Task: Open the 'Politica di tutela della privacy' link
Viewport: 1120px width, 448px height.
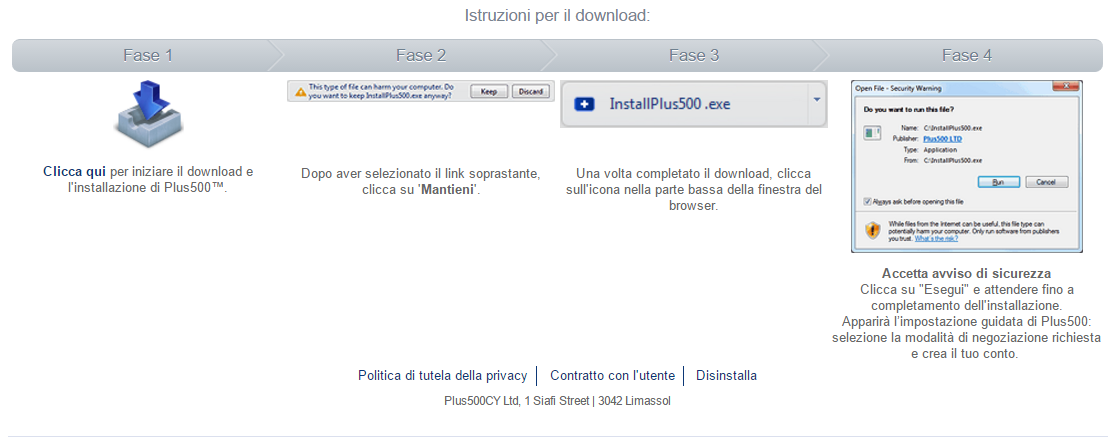Action: coord(442,376)
